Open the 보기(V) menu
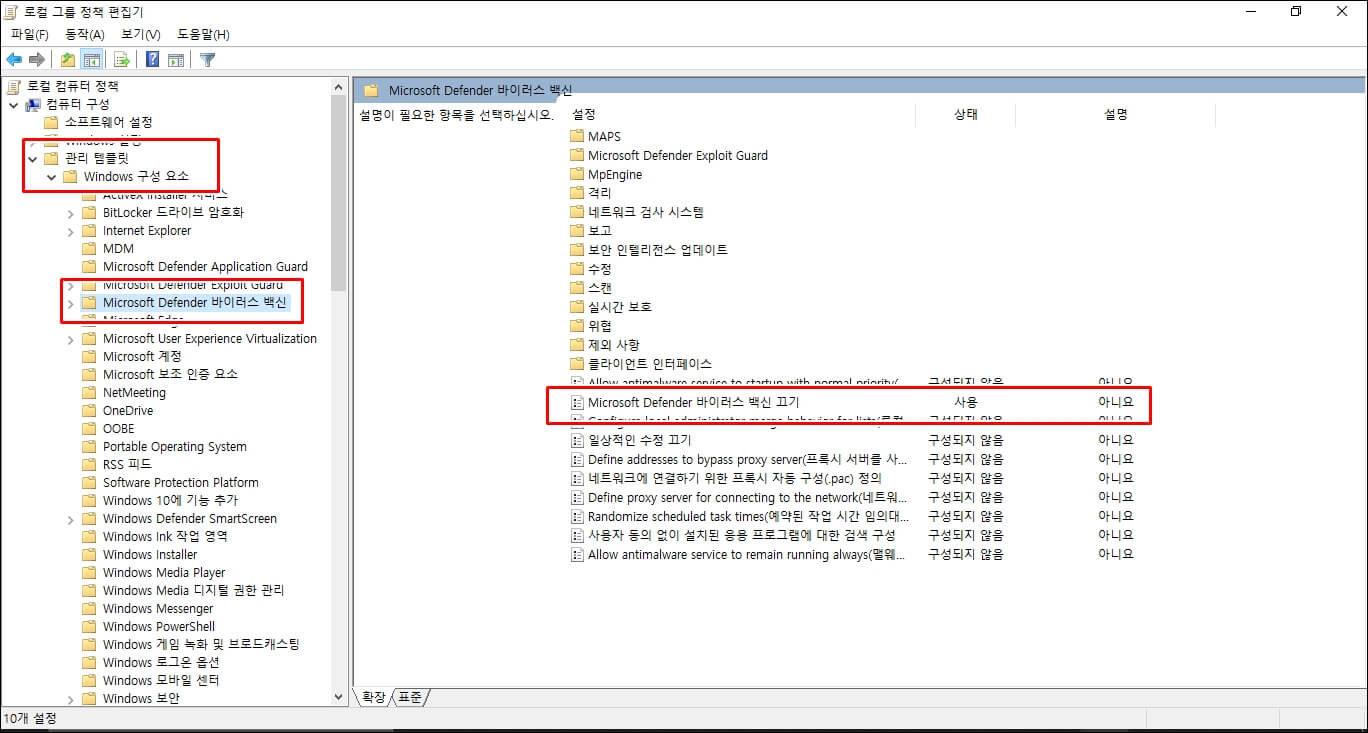Screen dimensions: 1368x733 pyautogui.click(x=141, y=35)
